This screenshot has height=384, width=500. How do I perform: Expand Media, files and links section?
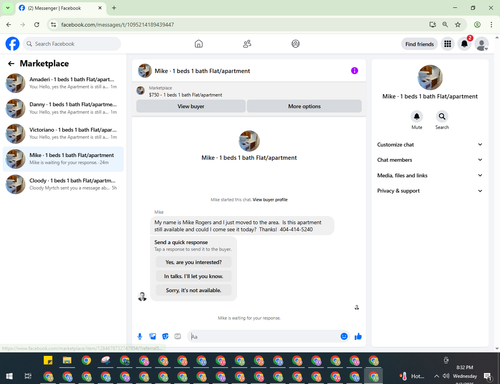pyautogui.click(x=430, y=175)
